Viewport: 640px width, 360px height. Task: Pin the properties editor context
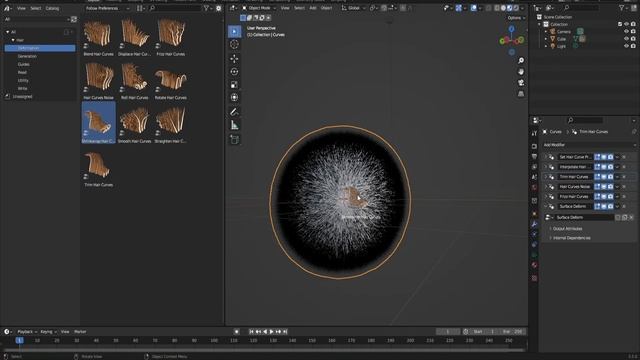point(634,132)
